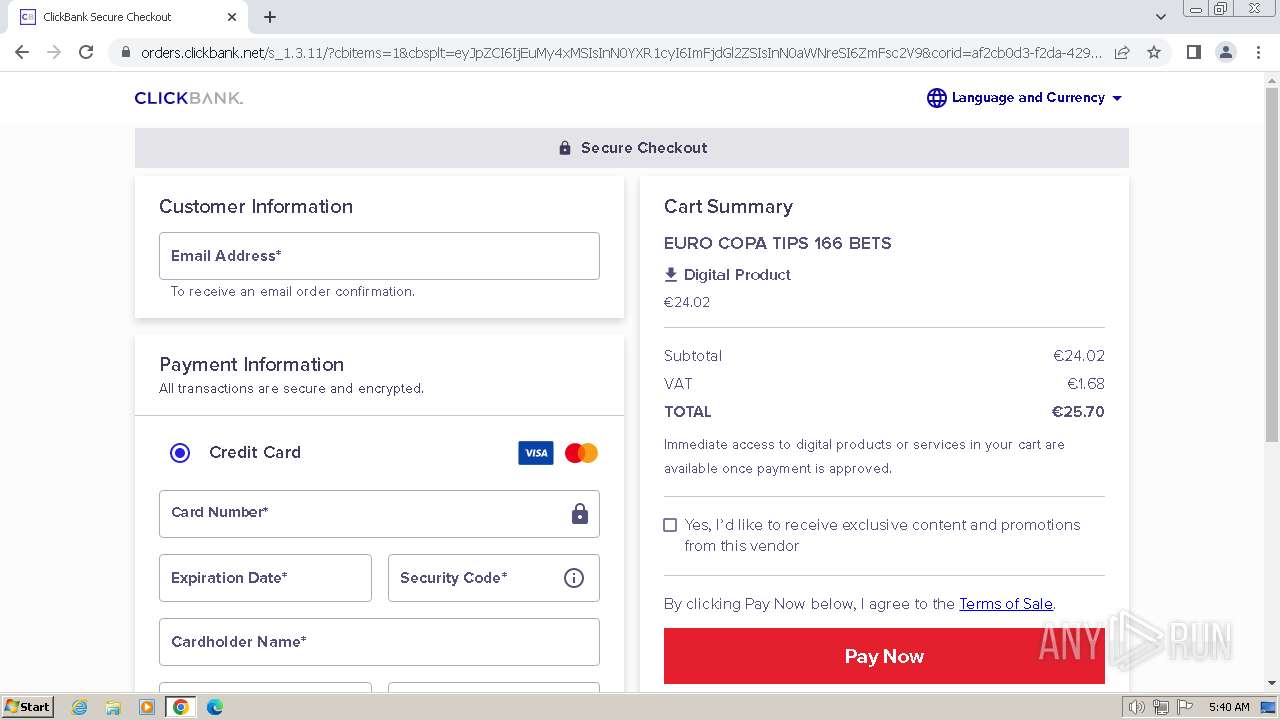This screenshot has height=720, width=1280.
Task: Open the Chrome three-dot menu
Action: point(1258,52)
